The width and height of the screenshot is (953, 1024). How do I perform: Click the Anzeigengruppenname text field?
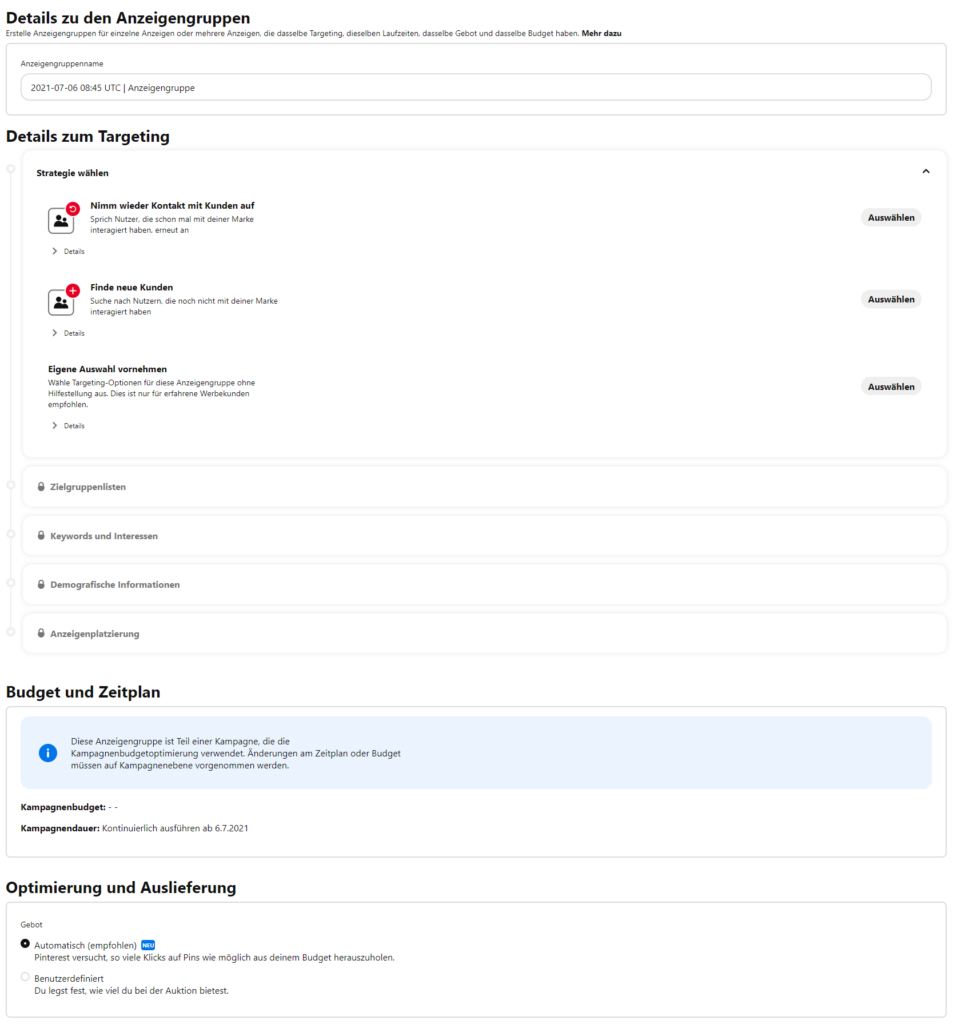475,88
